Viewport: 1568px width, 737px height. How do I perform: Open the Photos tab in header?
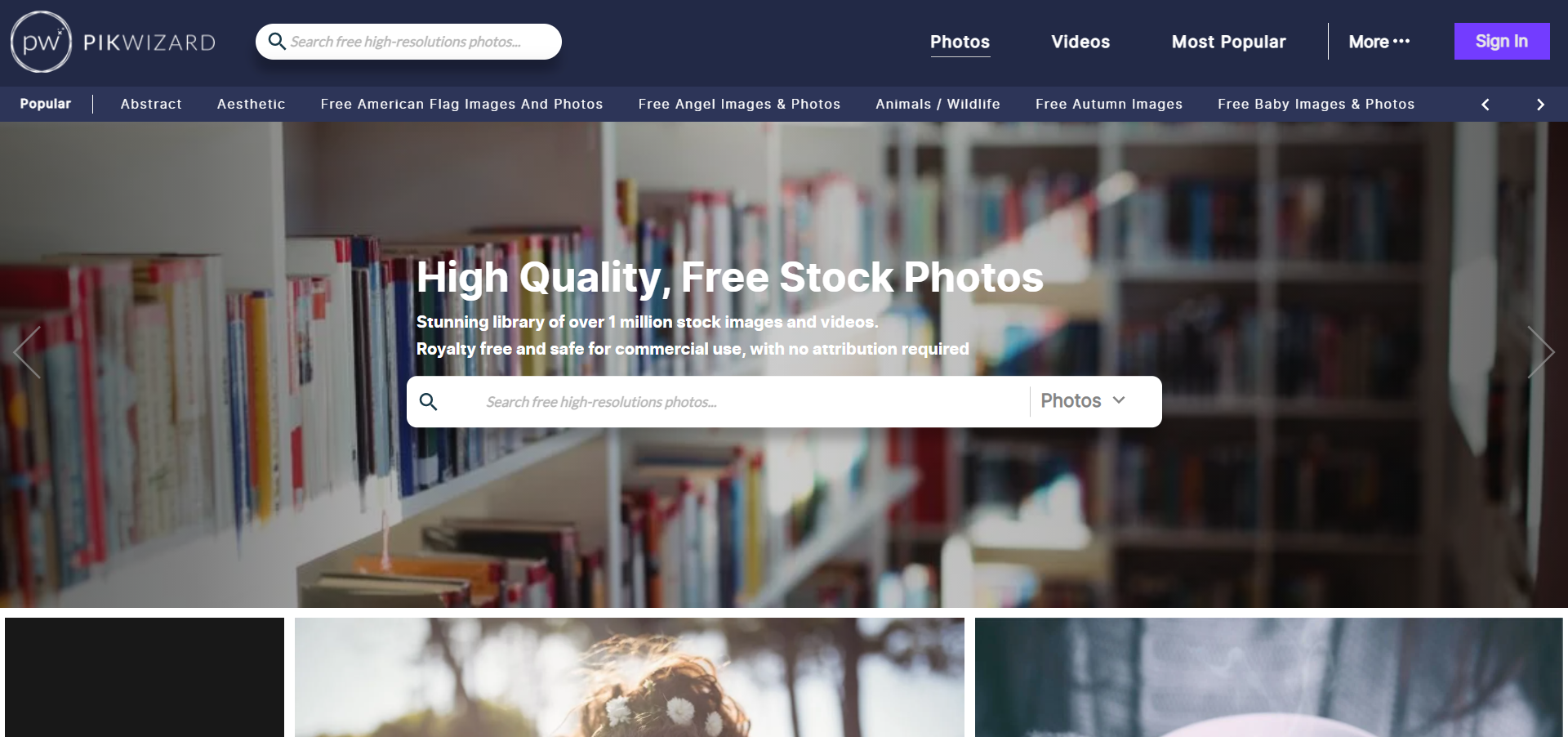(x=960, y=42)
